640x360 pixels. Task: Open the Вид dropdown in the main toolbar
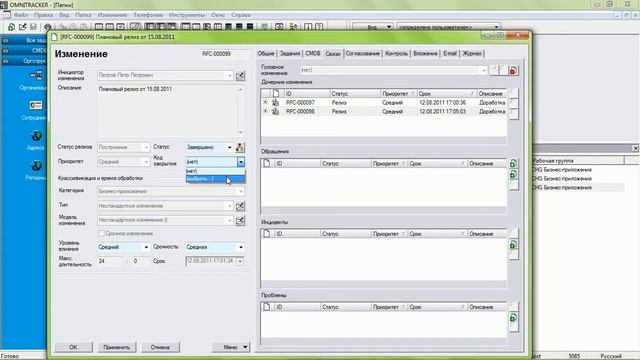click(x=389, y=27)
